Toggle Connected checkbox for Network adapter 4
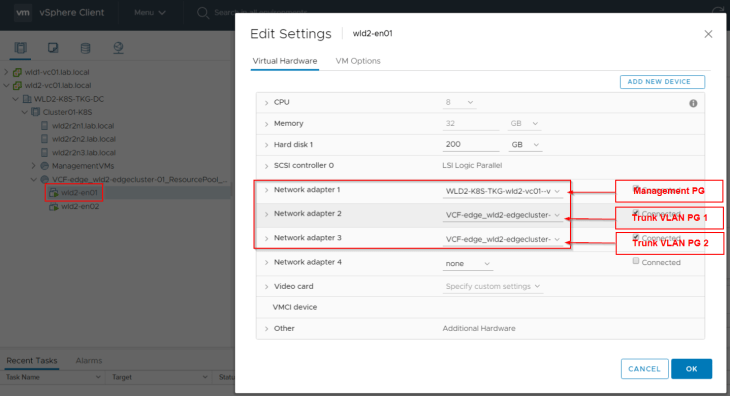The width and height of the screenshot is (730, 396). (635, 261)
